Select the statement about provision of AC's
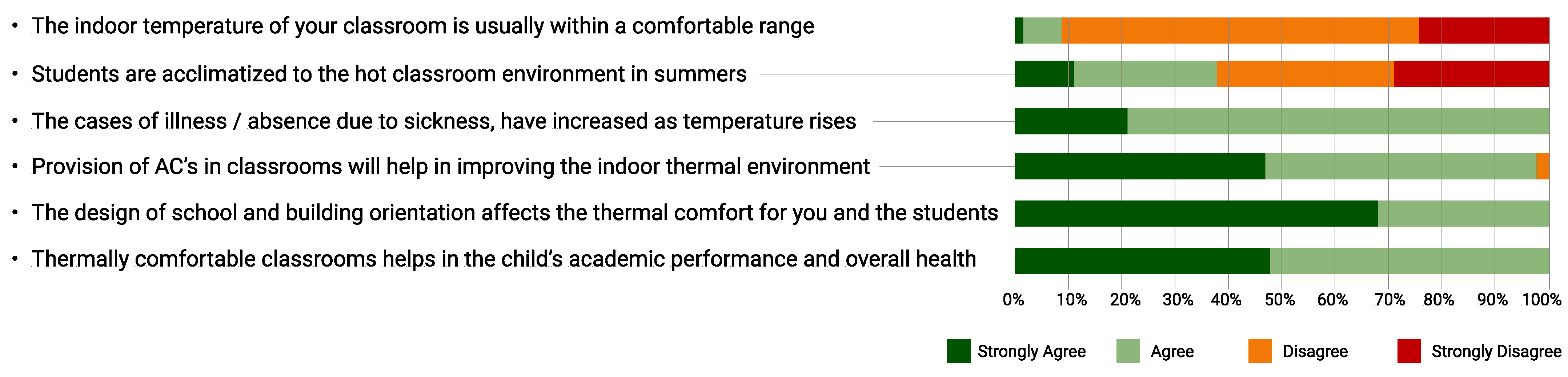 tap(450, 167)
